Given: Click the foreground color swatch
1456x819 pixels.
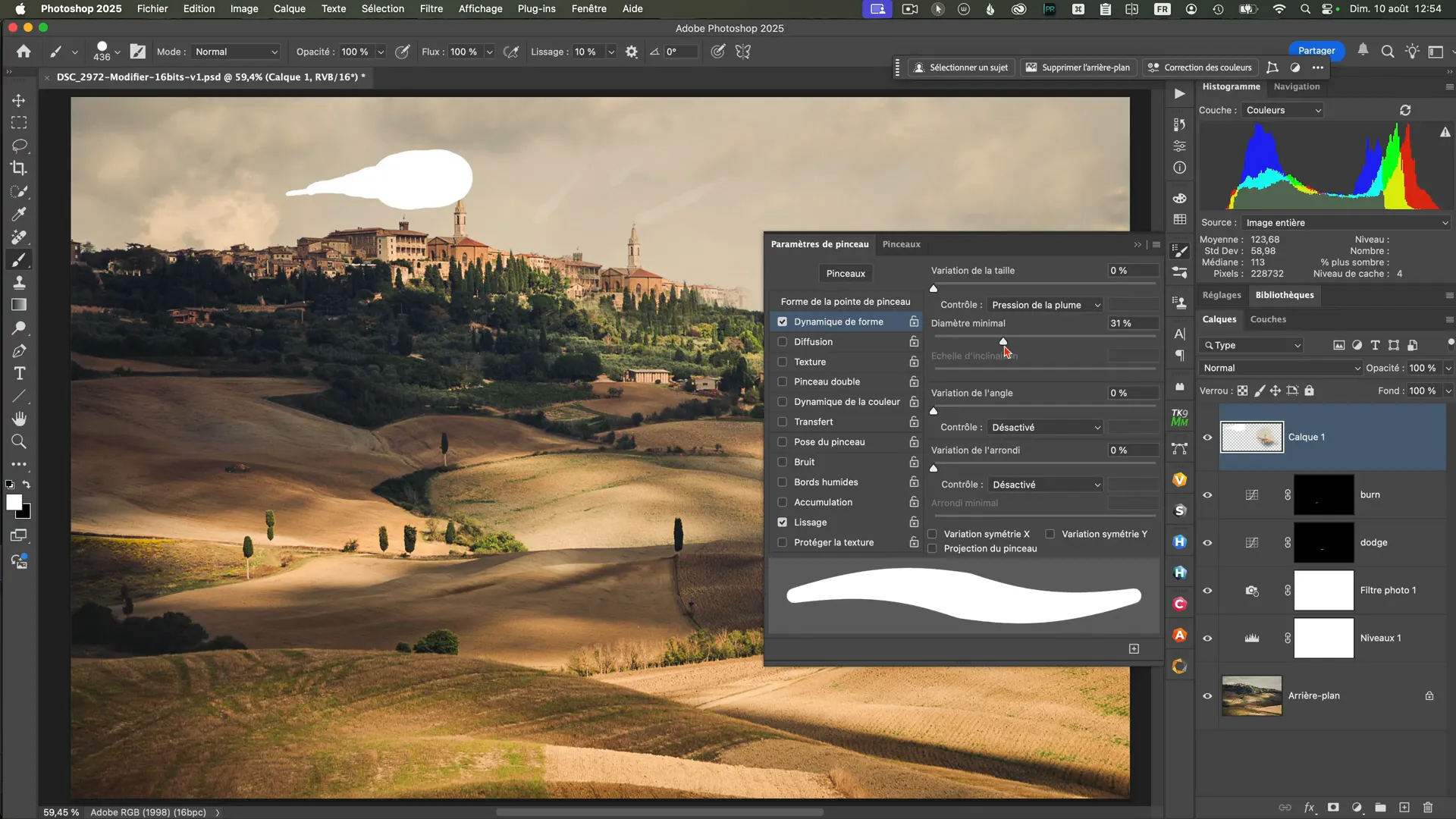Looking at the screenshot, I should pyautogui.click(x=14, y=502).
